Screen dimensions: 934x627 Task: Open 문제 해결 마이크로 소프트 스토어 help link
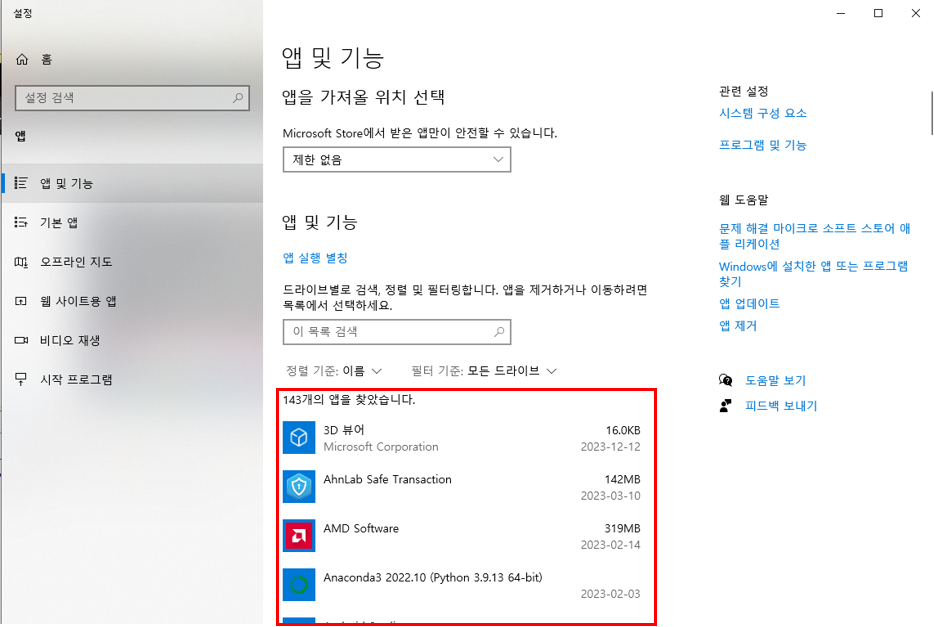pyautogui.click(x=814, y=236)
